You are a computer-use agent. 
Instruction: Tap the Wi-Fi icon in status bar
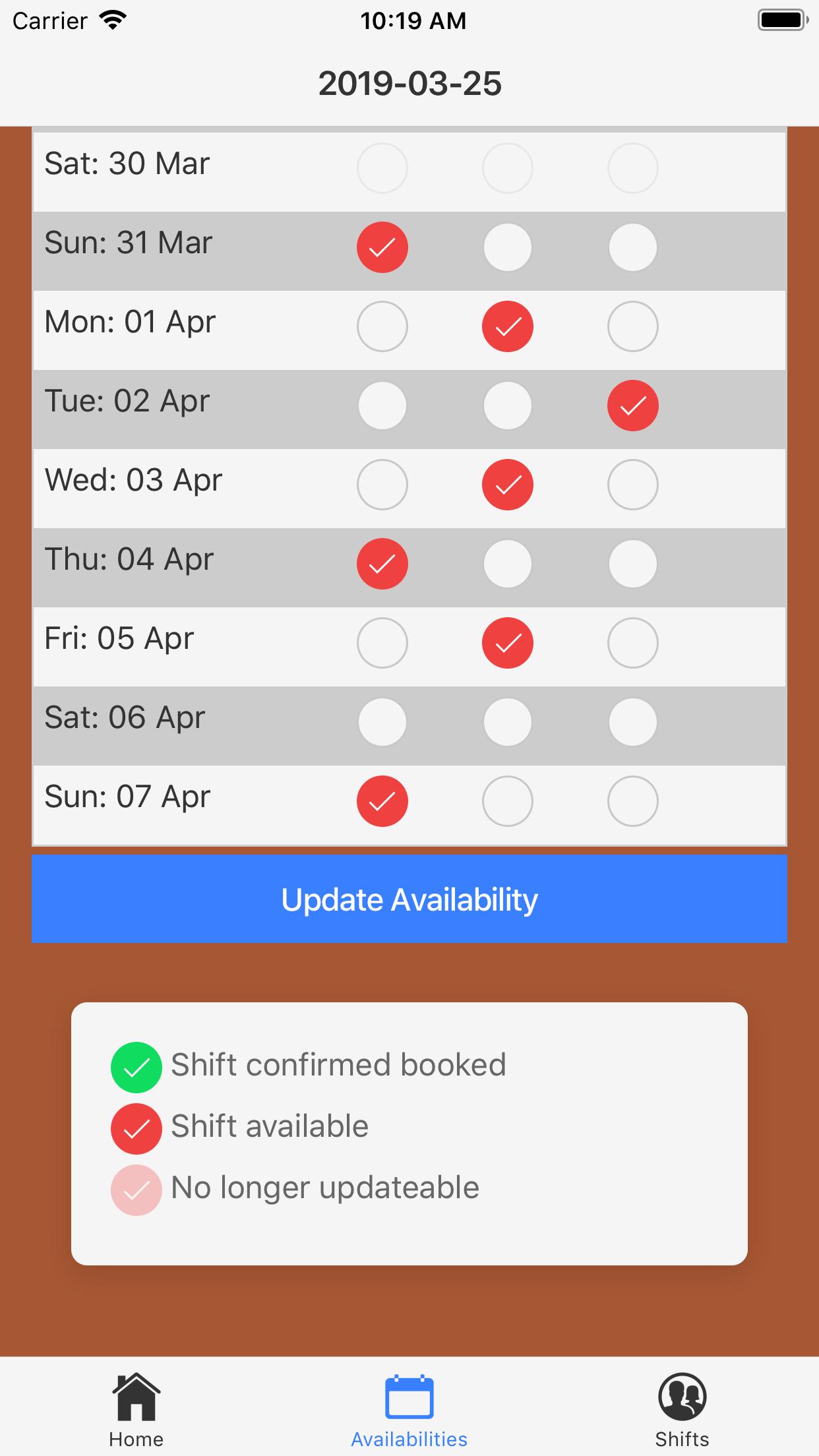click(113, 20)
